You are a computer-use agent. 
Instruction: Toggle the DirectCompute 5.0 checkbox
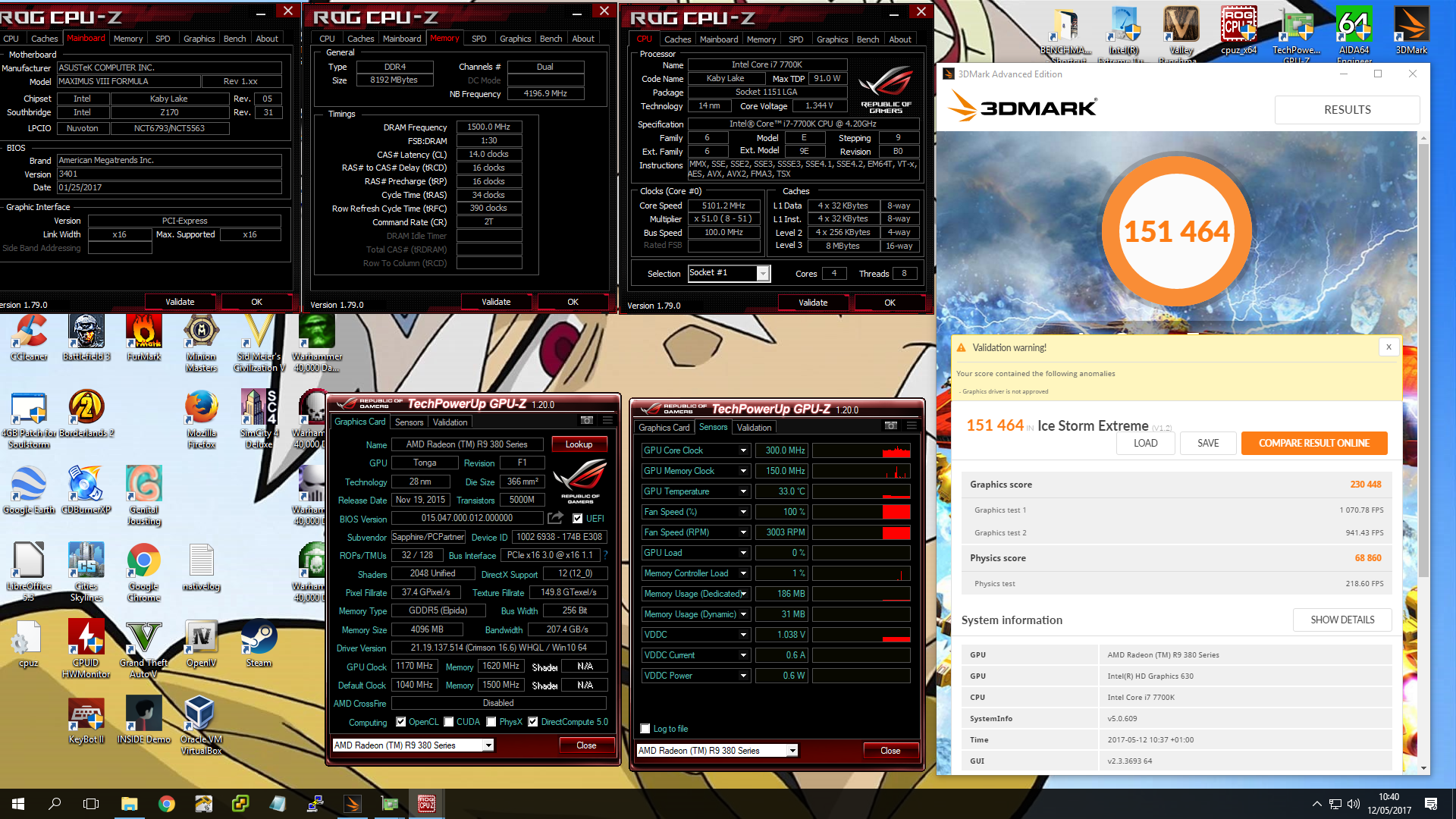(x=533, y=722)
